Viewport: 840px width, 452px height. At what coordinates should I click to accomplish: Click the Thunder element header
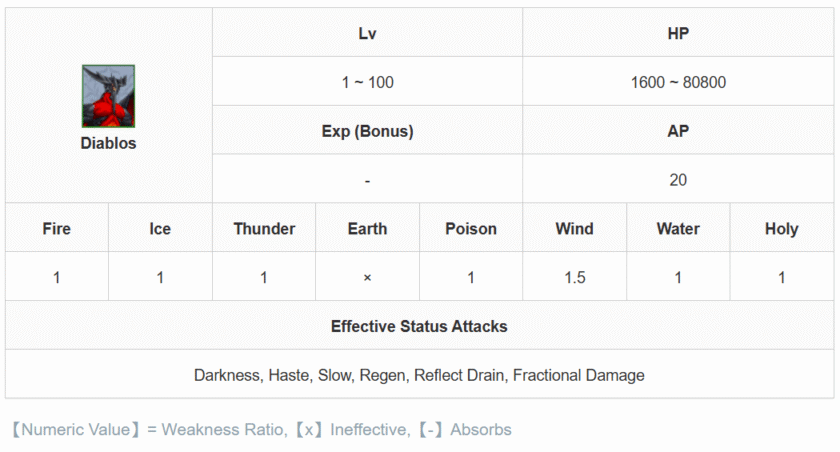[x=264, y=229]
